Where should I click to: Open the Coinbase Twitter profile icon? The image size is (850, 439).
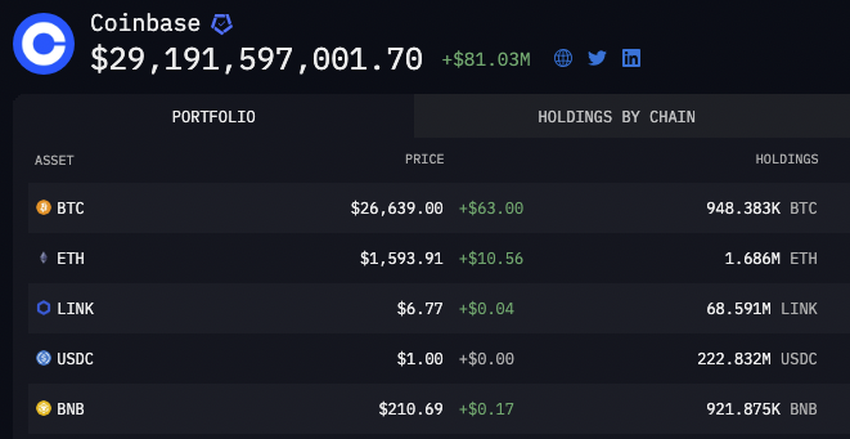point(597,58)
